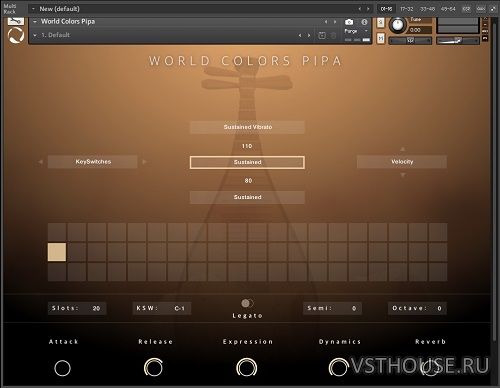Image resolution: width=500 pixels, height=388 pixels.
Task: Select the outlined Sustained articulation
Action: 247,162
